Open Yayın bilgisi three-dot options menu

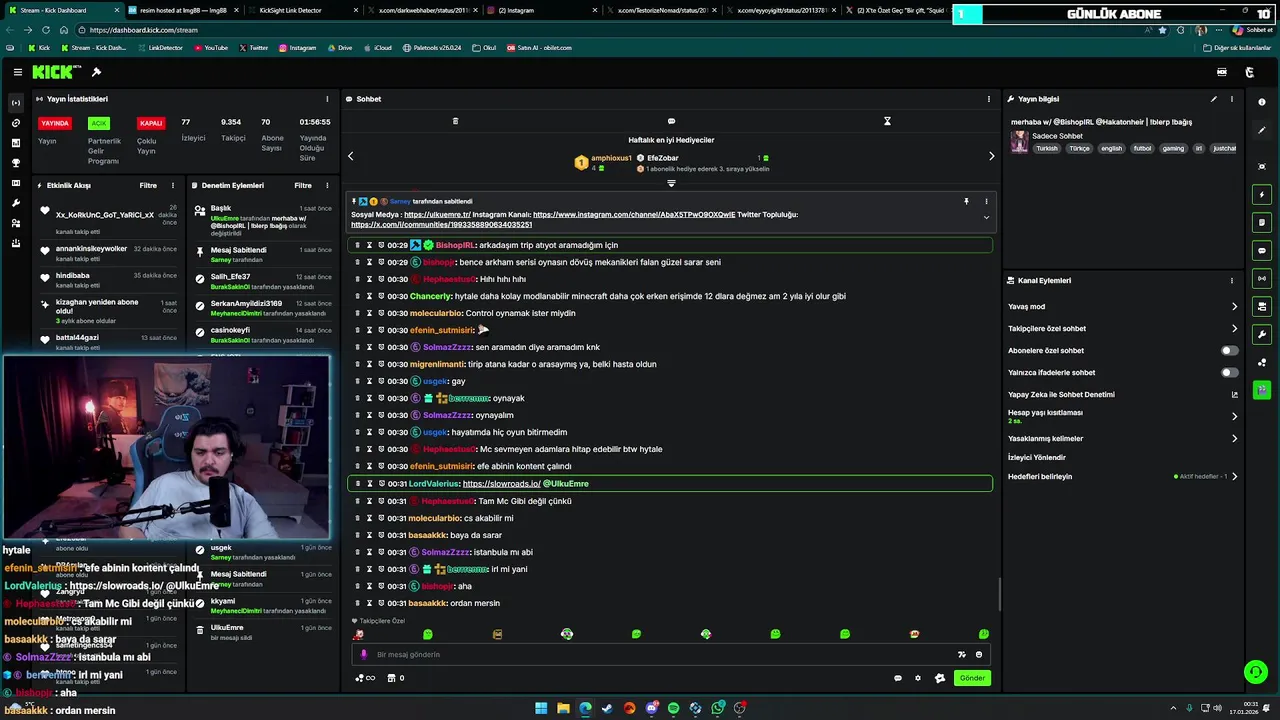pyautogui.click(x=1232, y=99)
